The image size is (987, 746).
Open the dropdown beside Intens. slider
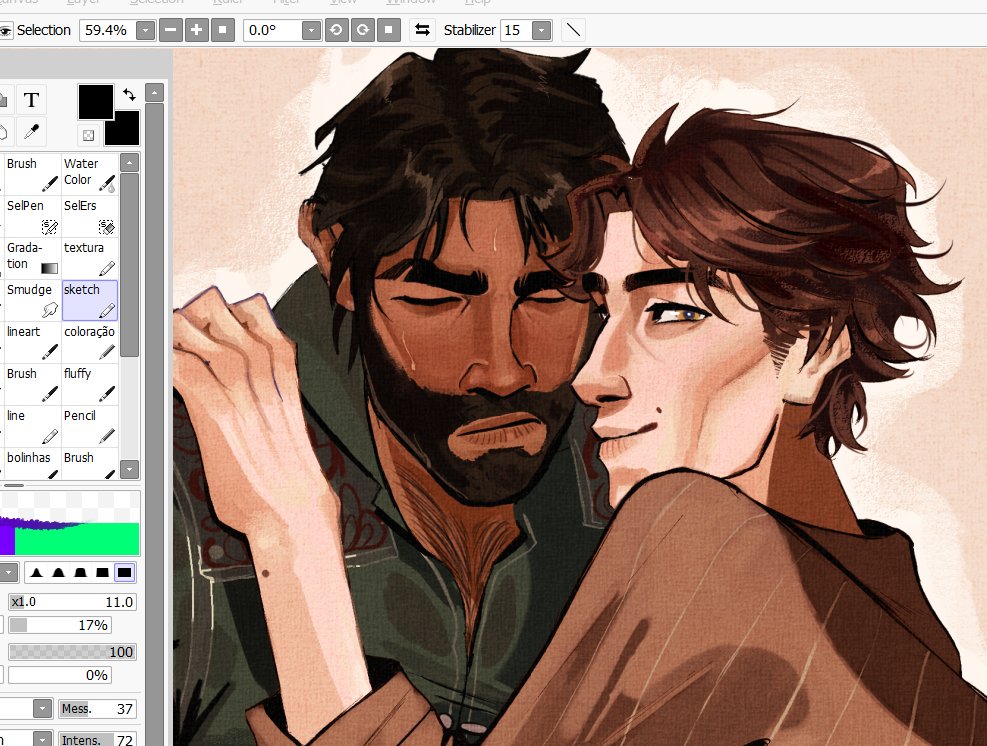pos(42,739)
